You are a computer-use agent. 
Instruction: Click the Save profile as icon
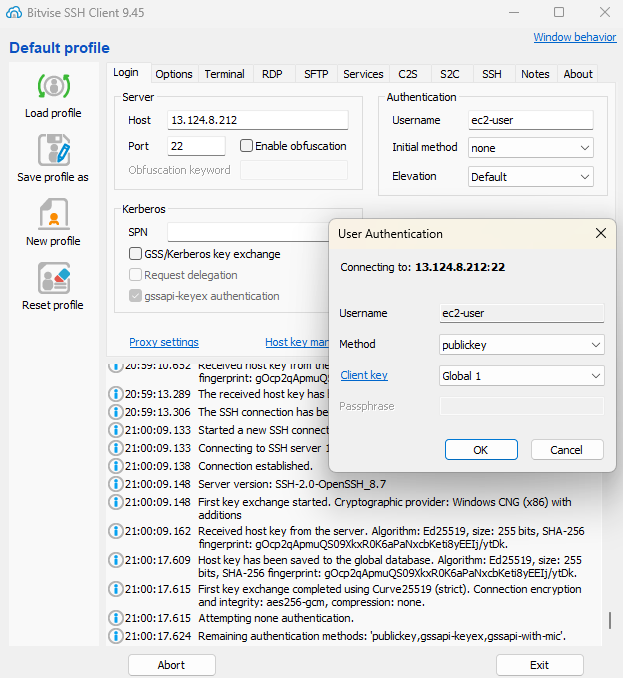coord(54,150)
